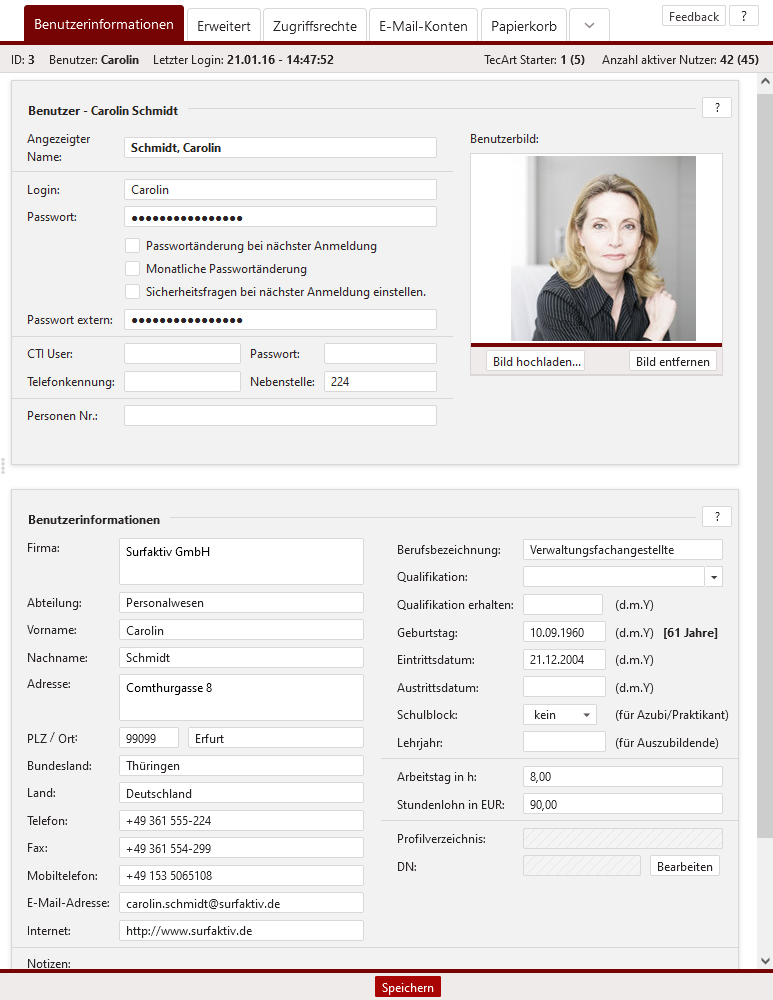Enable Passwortänderung bei nächster Anmeldung
773x1000 pixels.
click(132, 245)
